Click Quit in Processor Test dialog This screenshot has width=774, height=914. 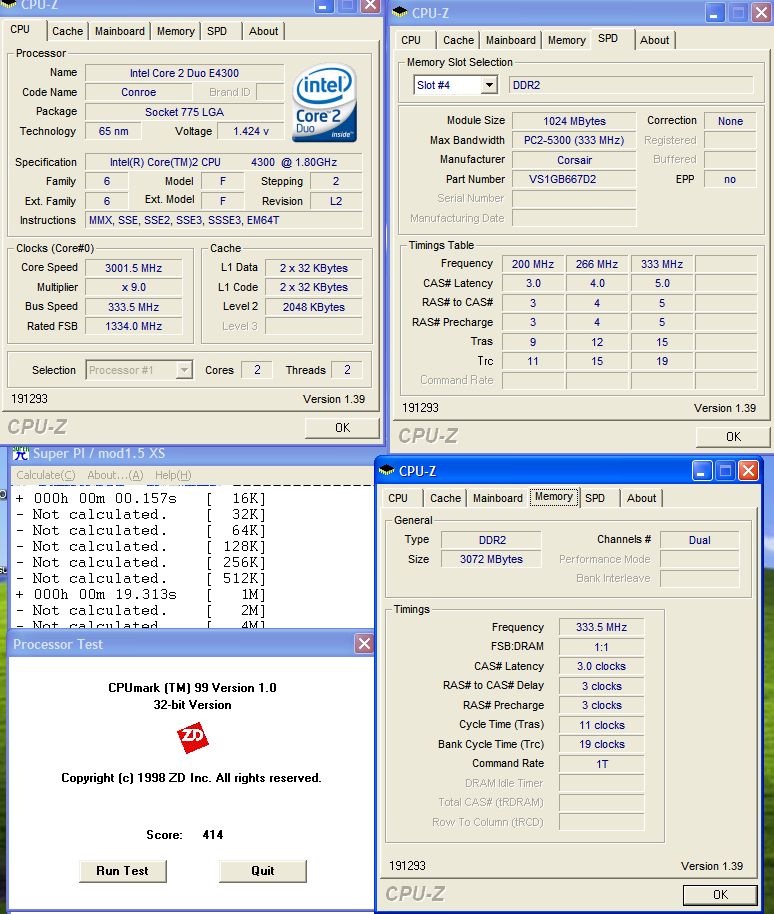click(x=263, y=871)
